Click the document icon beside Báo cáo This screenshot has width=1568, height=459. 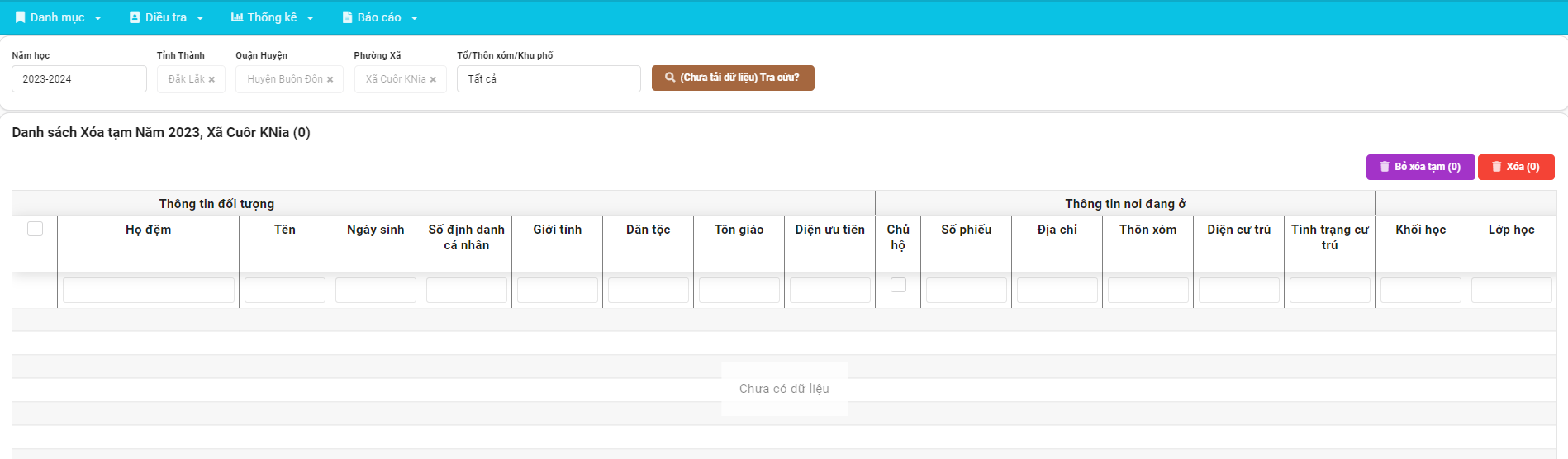point(348,17)
